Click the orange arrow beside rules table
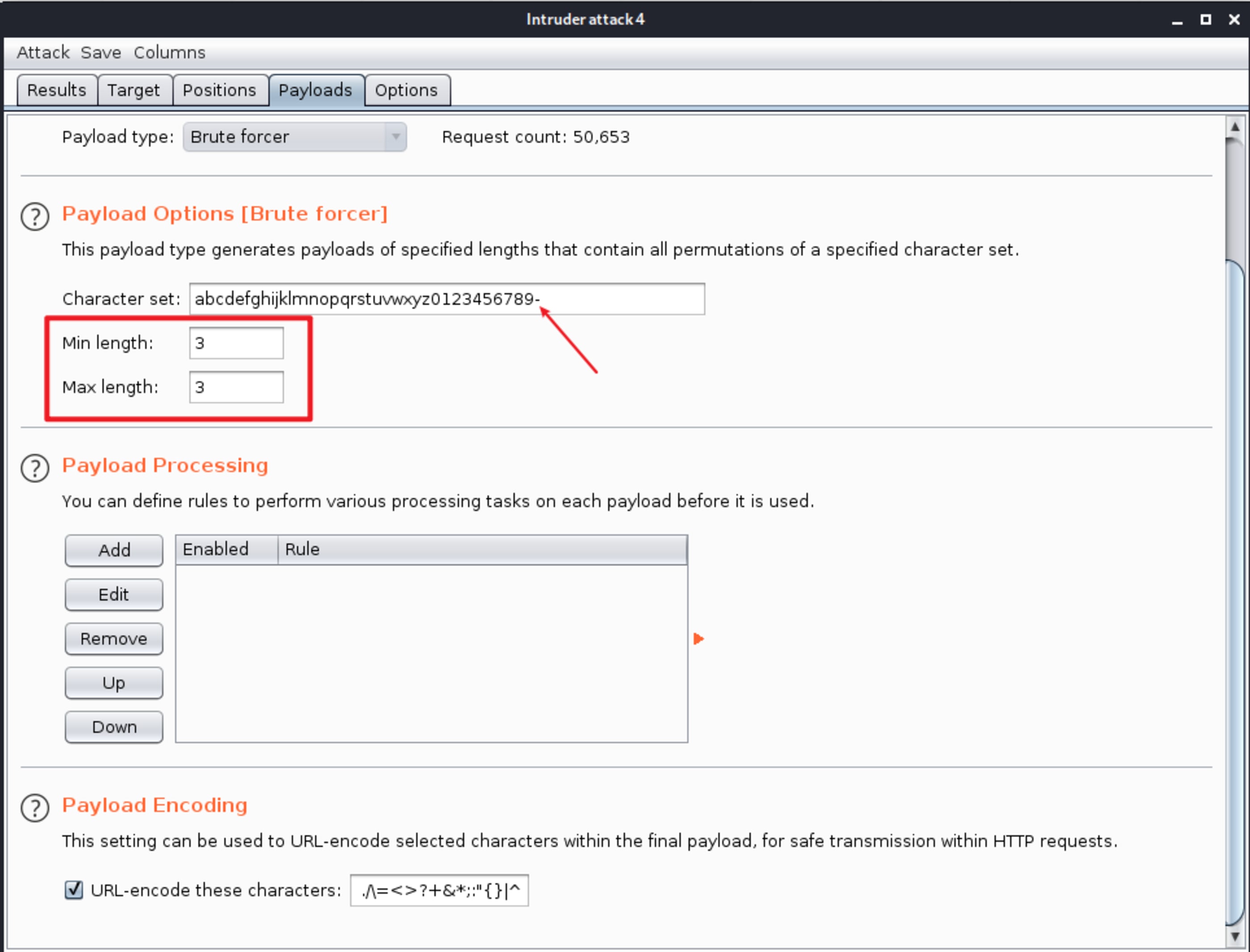 pyautogui.click(x=698, y=639)
